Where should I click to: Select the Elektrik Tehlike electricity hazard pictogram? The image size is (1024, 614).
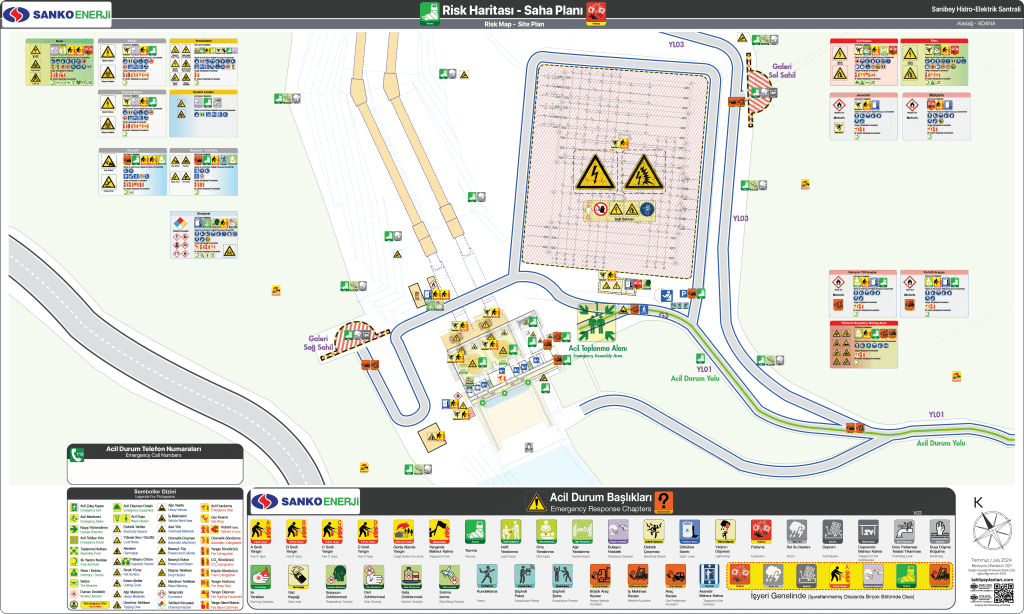117,528
